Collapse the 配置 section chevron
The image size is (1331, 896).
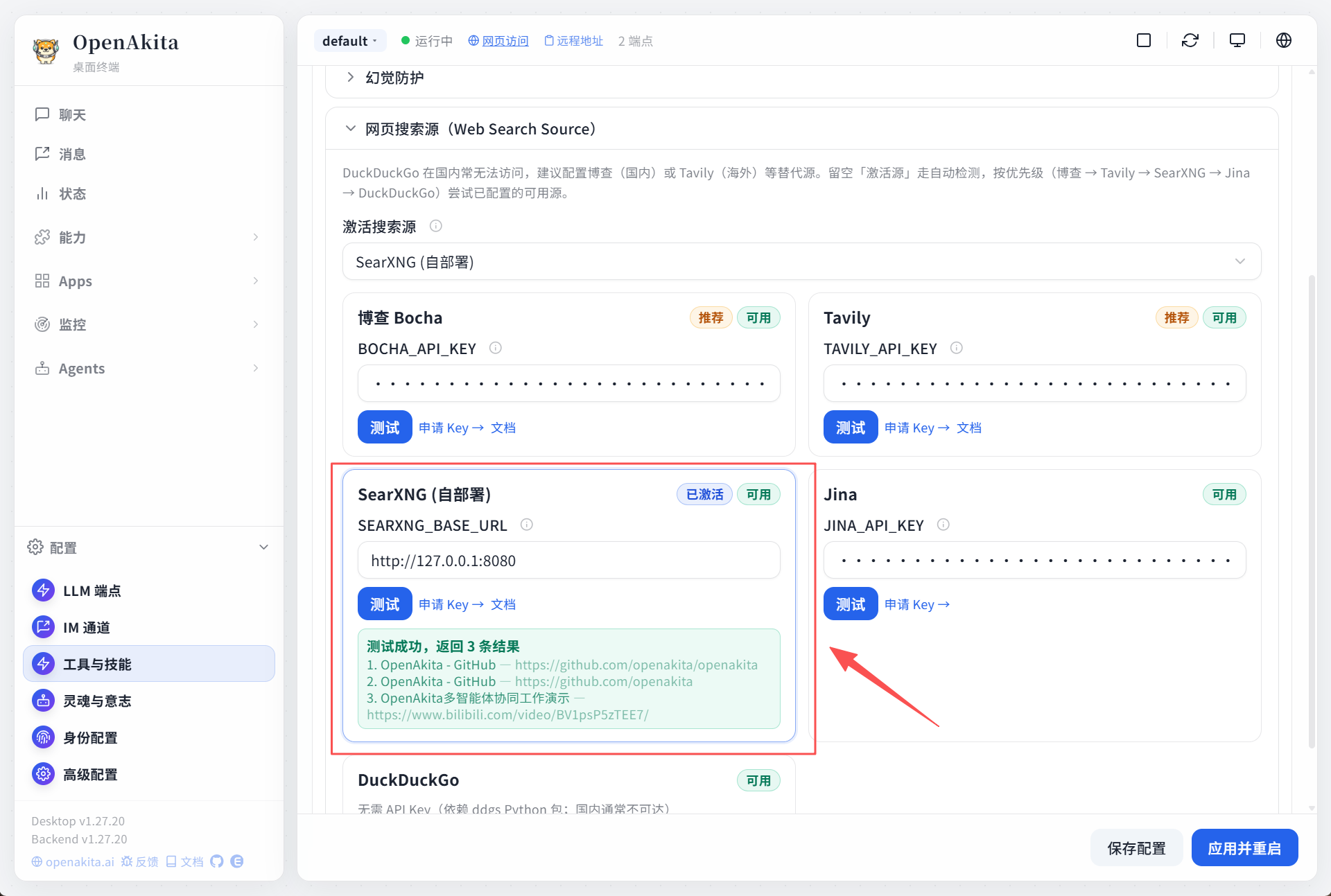pyautogui.click(x=264, y=547)
